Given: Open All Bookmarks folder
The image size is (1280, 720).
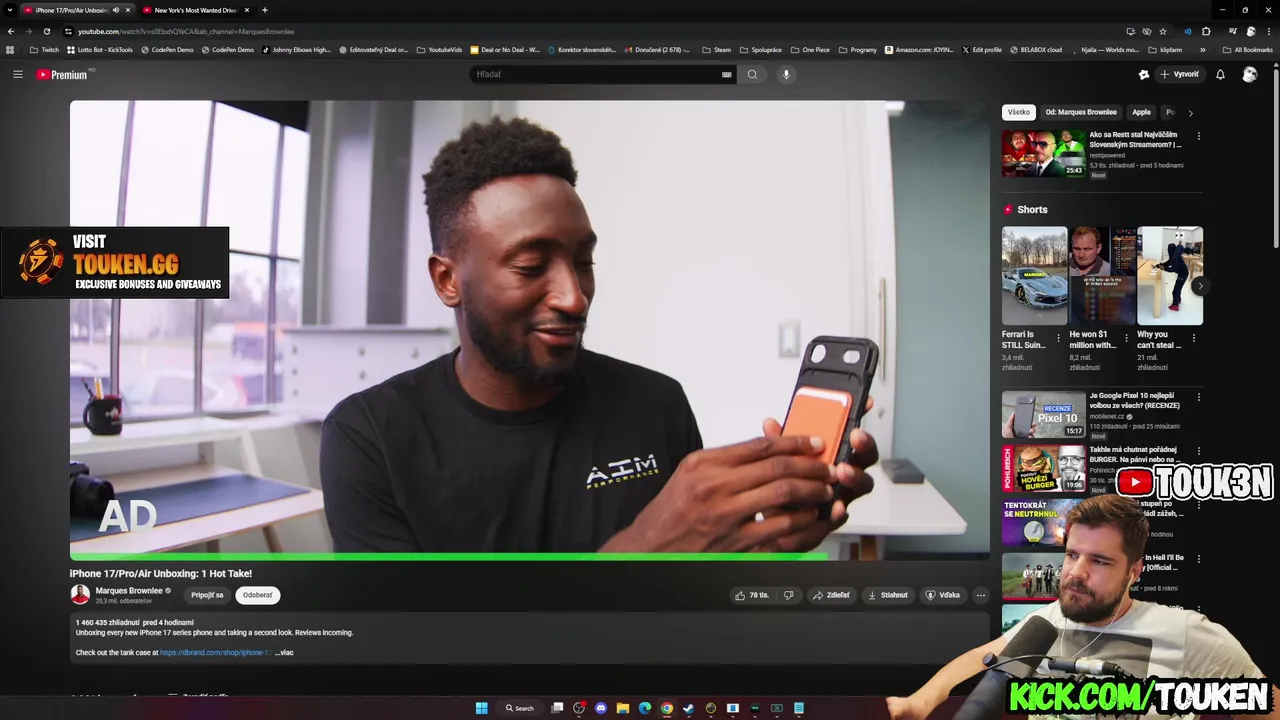Looking at the screenshot, I should pos(1247,50).
